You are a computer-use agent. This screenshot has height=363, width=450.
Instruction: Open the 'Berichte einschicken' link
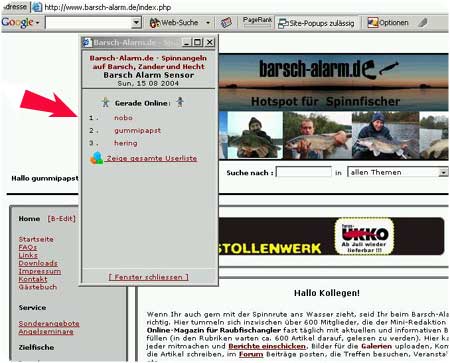click(x=267, y=346)
